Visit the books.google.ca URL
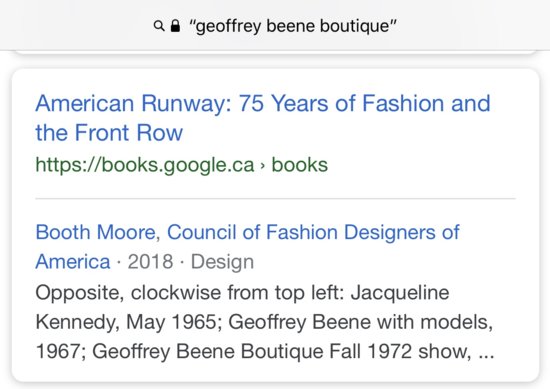Image resolution: width=550 pixels, height=389 pixels. point(145,165)
